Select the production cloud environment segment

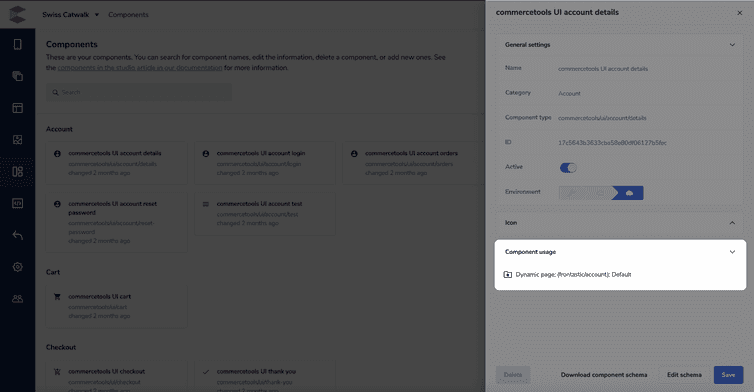point(629,193)
